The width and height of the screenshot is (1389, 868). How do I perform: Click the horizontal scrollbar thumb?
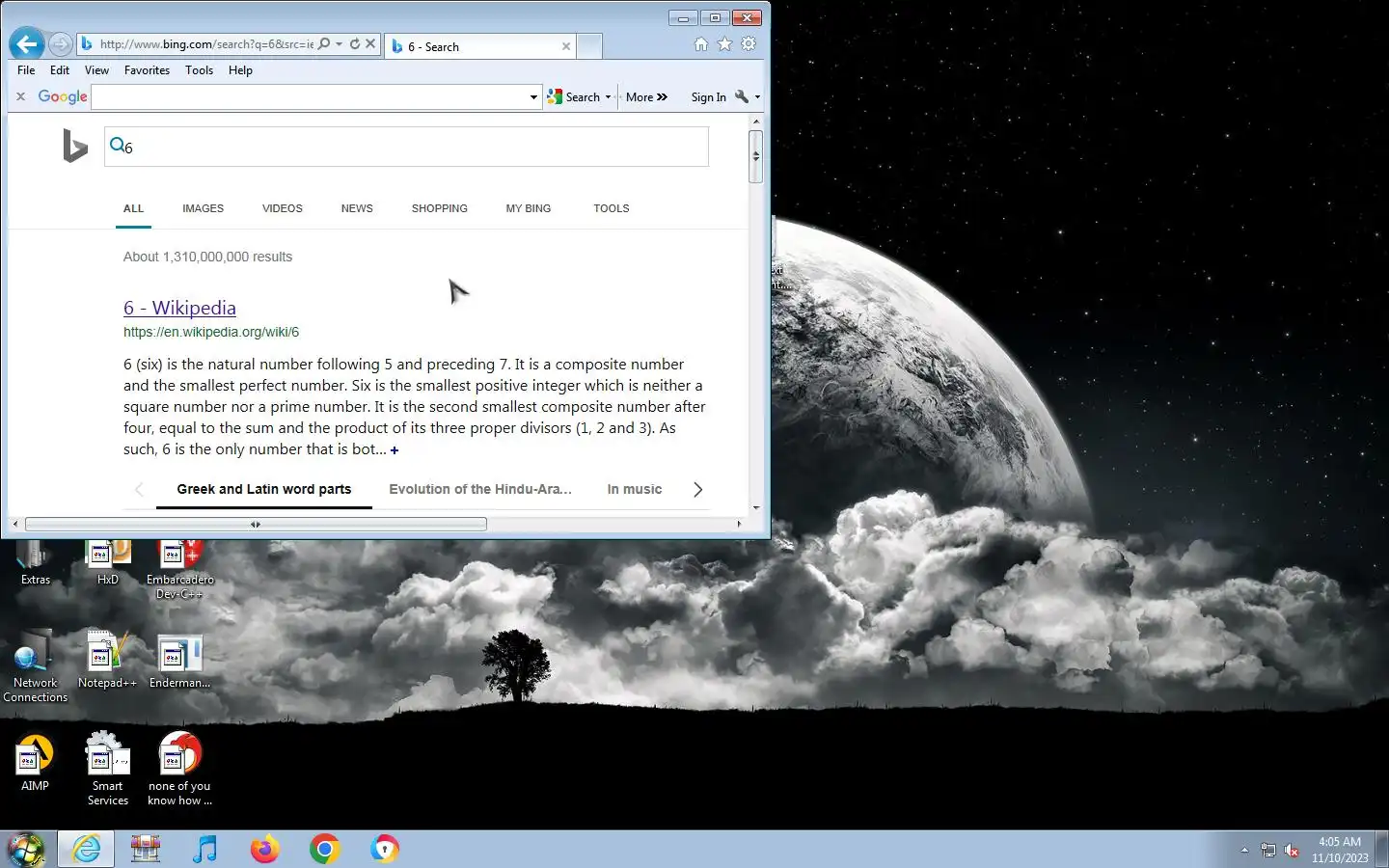coord(256,524)
